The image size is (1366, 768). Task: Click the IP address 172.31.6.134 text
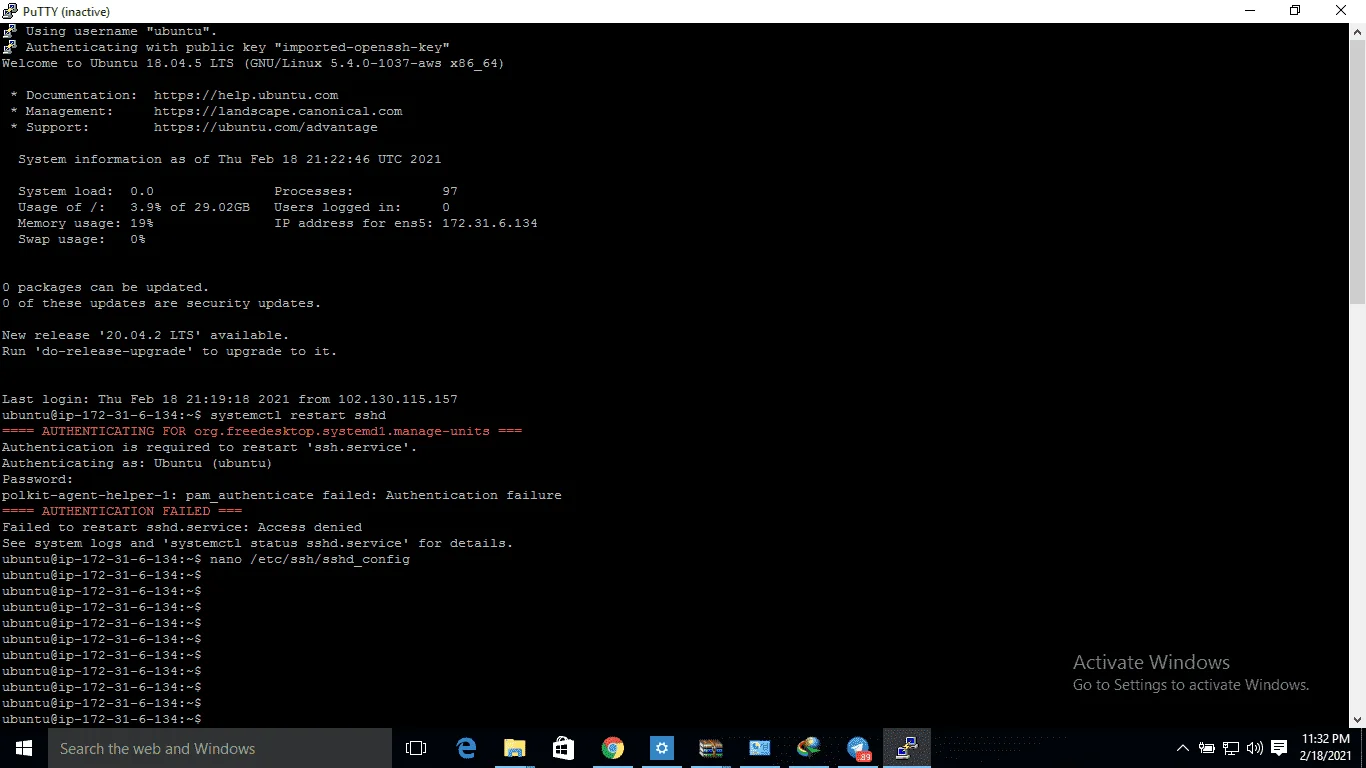(490, 223)
